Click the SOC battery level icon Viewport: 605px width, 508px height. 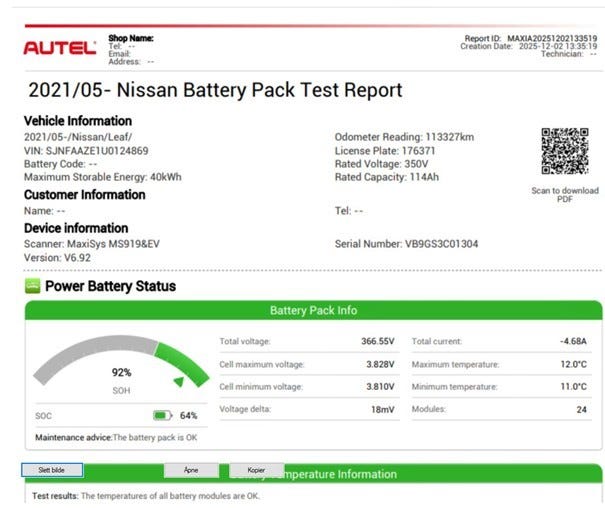pyautogui.click(x=162, y=415)
